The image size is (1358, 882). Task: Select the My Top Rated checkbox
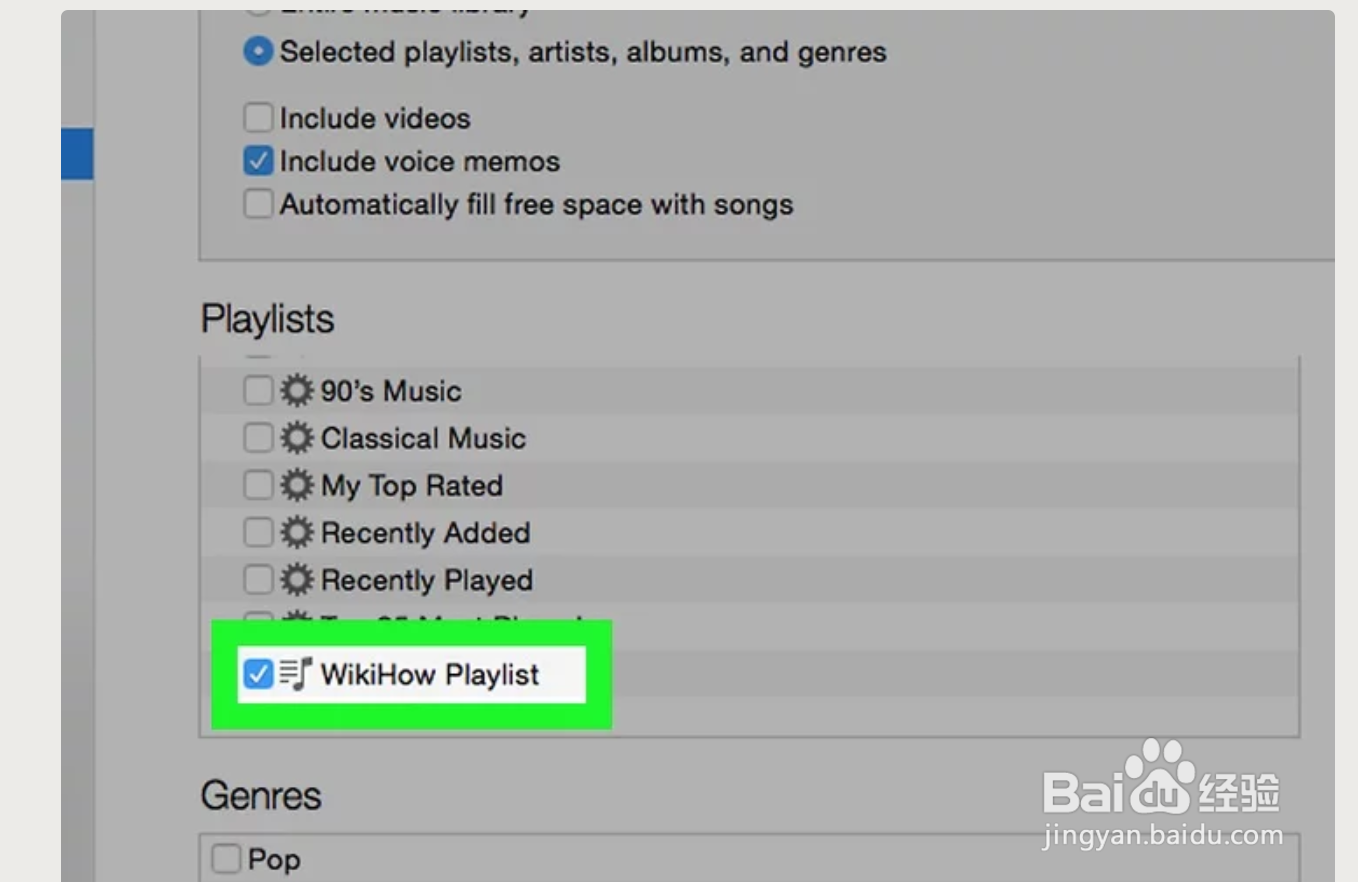tap(258, 486)
